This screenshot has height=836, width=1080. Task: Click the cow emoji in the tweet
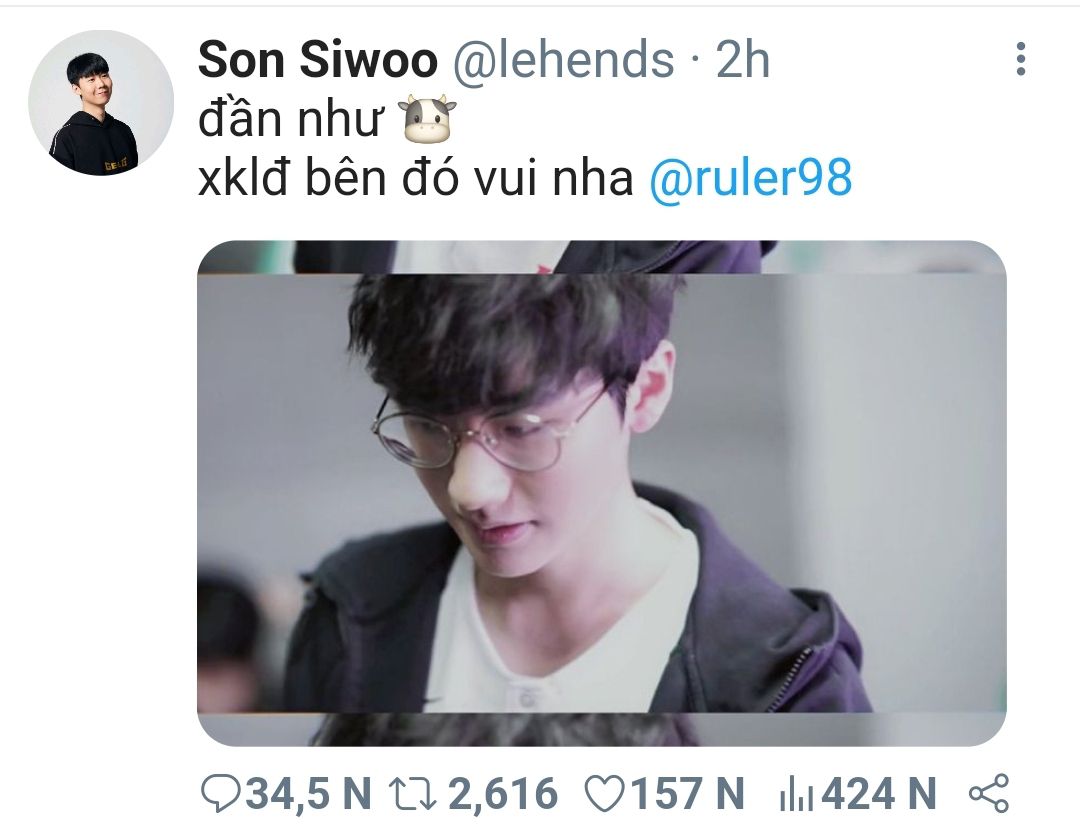click(x=428, y=118)
